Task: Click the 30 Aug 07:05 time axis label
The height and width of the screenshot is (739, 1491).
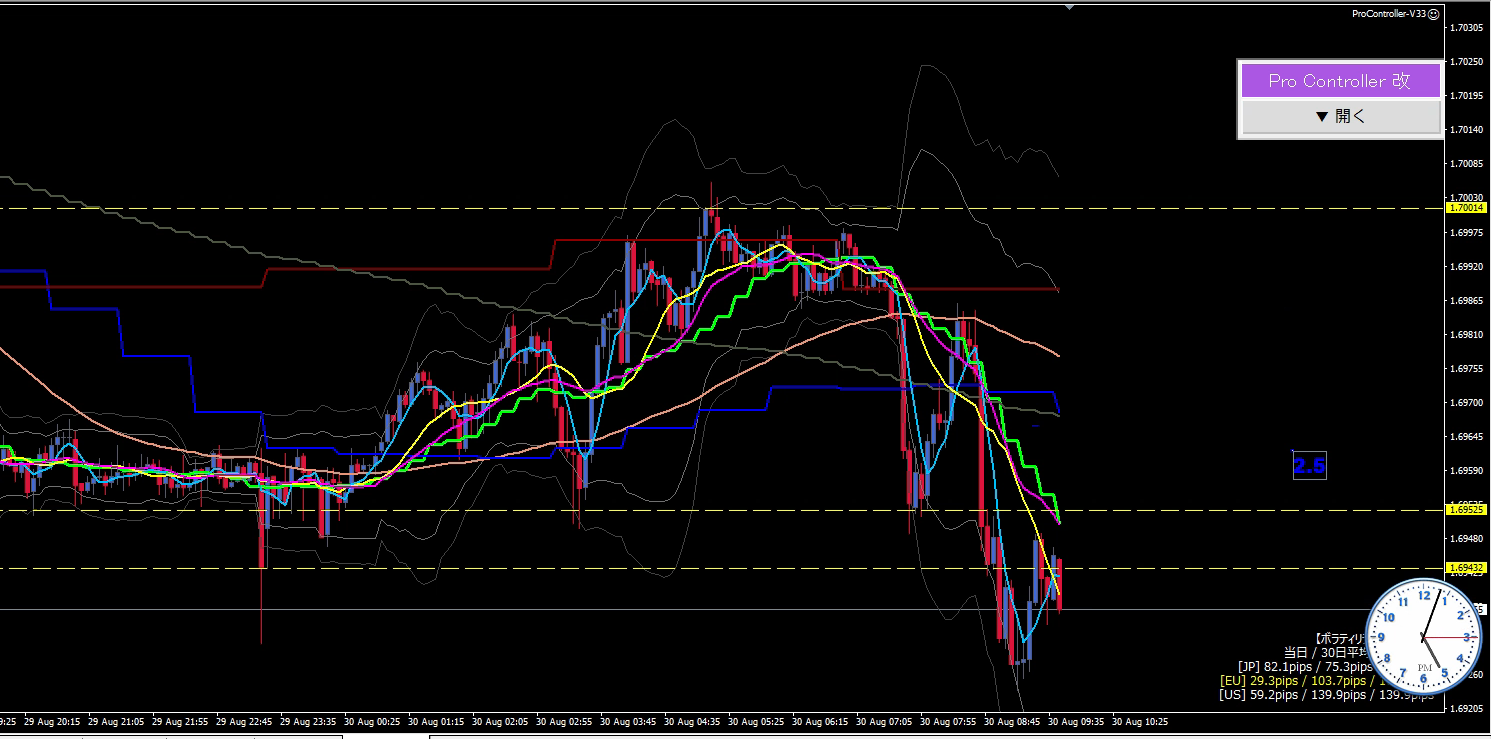Action: tap(884, 721)
